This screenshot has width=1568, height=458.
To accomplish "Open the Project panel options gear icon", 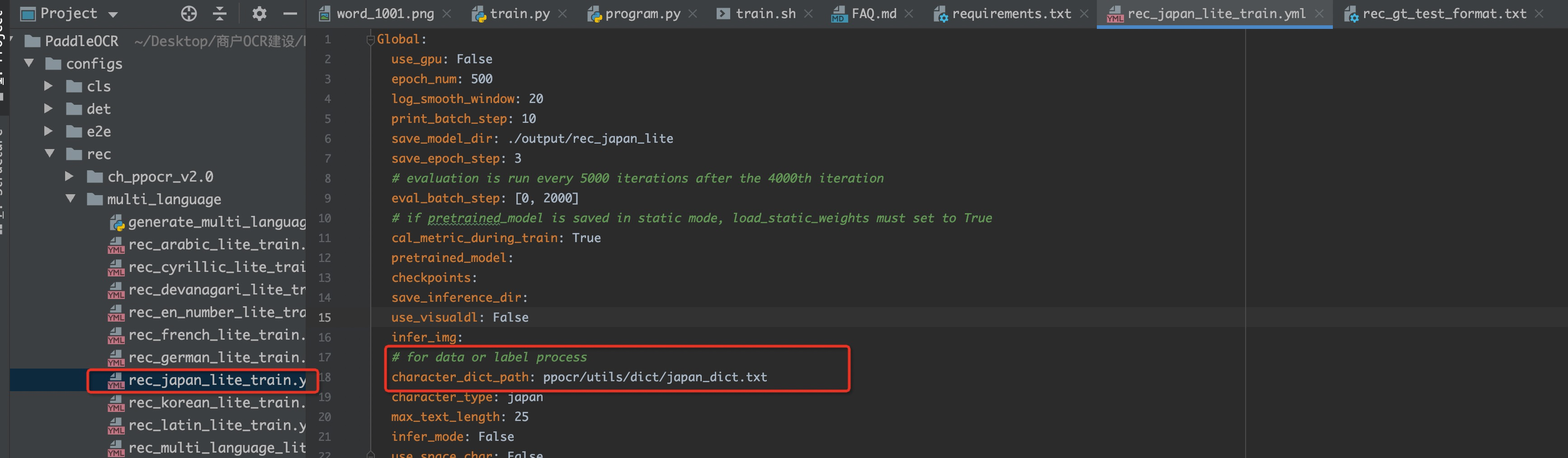I will coord(260,14).
